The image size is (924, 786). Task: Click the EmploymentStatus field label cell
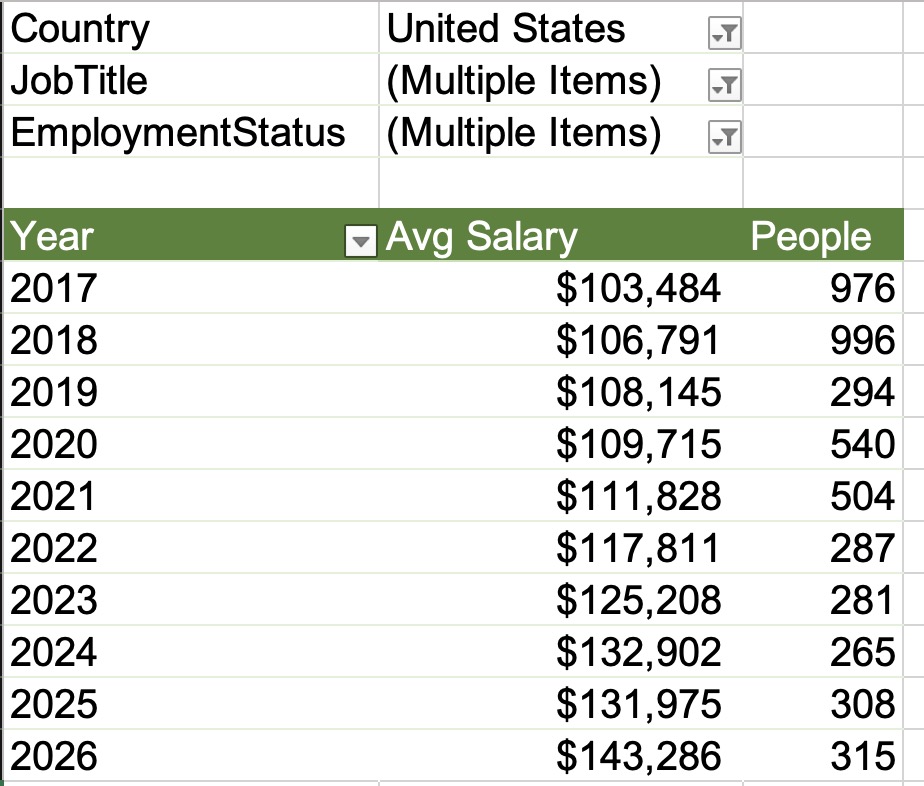[x=178, y=133]
